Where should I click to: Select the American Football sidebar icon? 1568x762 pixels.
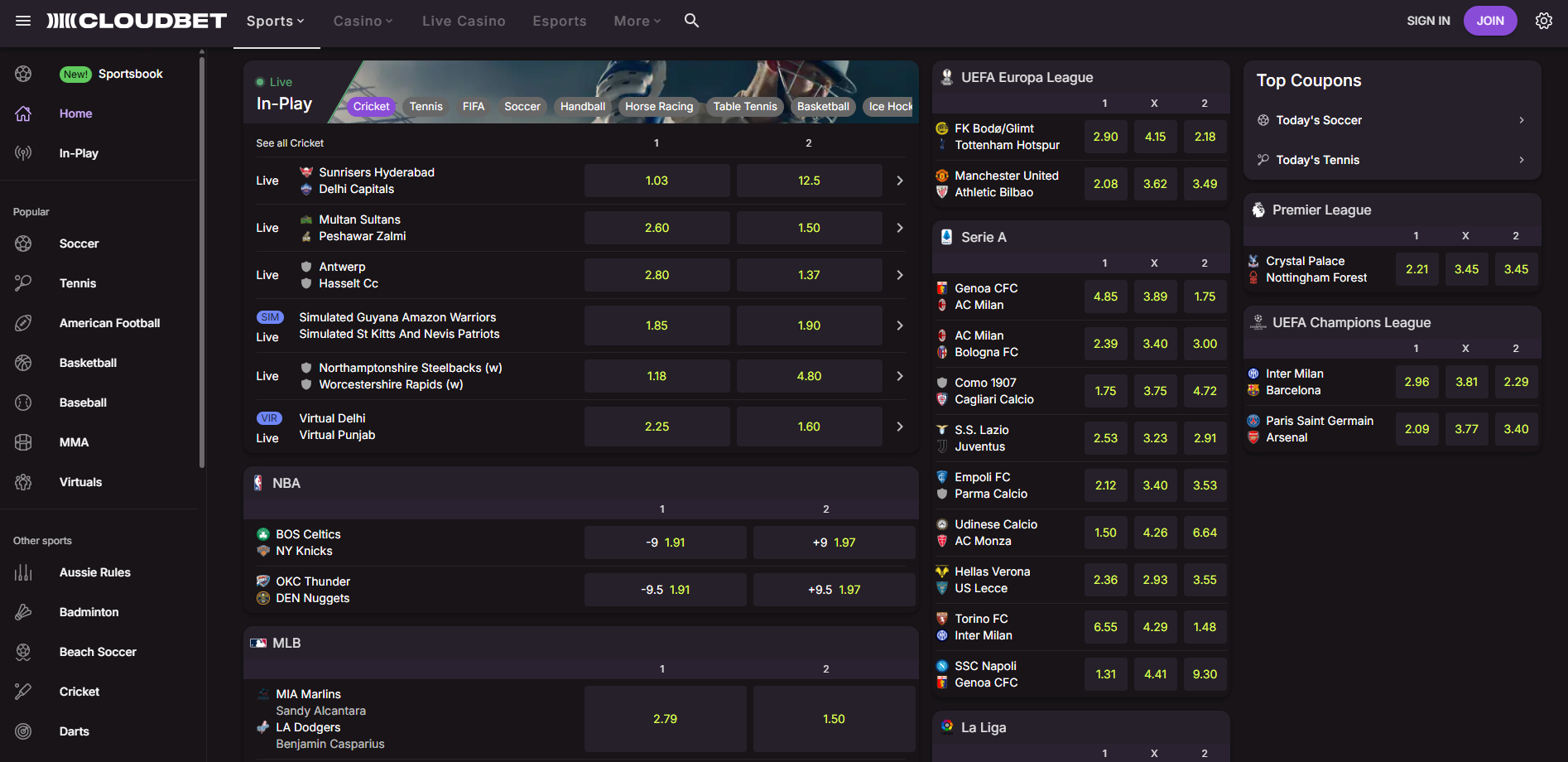click(x=23, y=323)
